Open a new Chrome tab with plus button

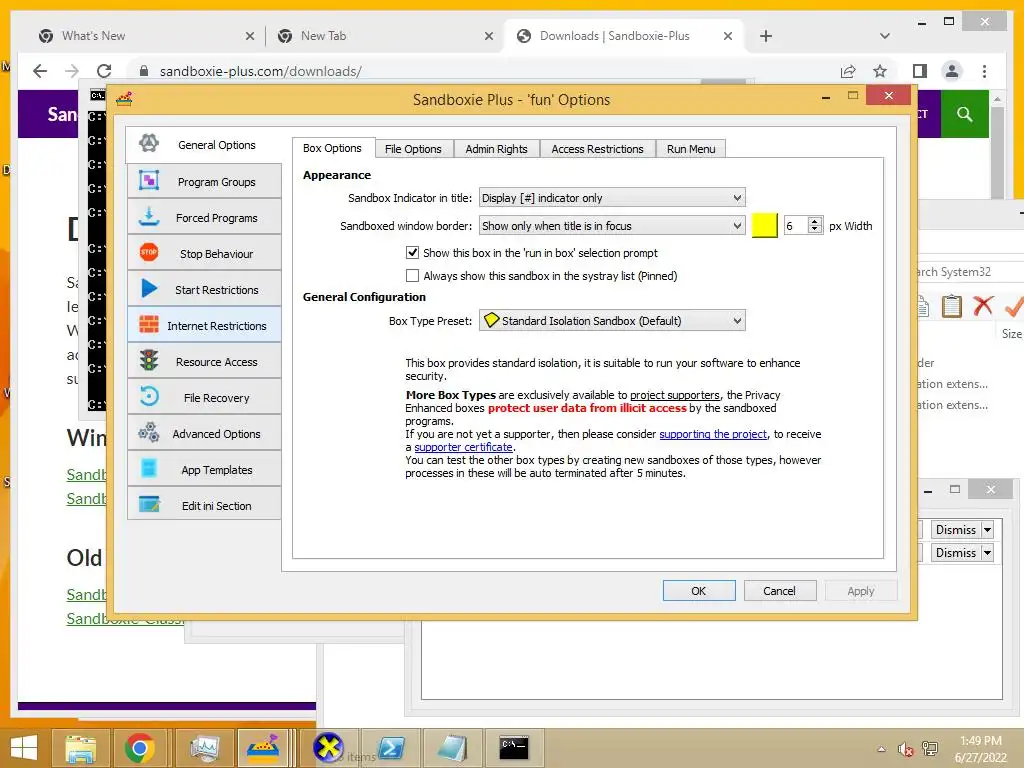pyautogui.click(x=766, y=36)
